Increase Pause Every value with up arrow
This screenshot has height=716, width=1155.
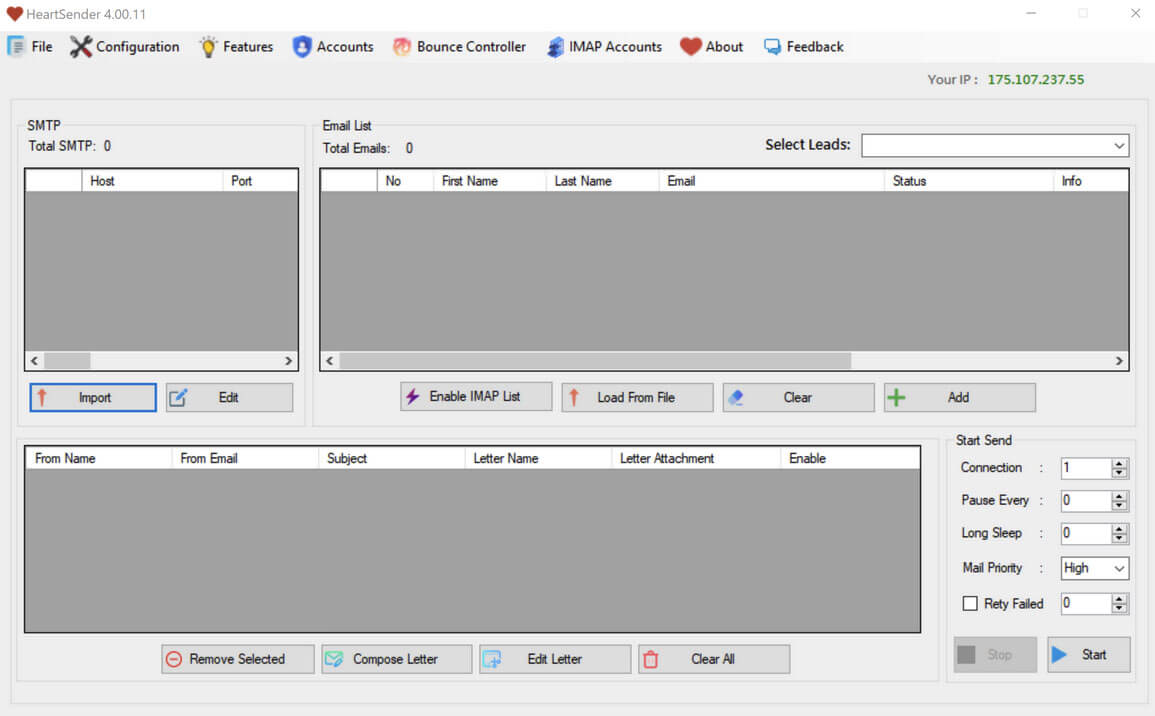pos(1119,496)
